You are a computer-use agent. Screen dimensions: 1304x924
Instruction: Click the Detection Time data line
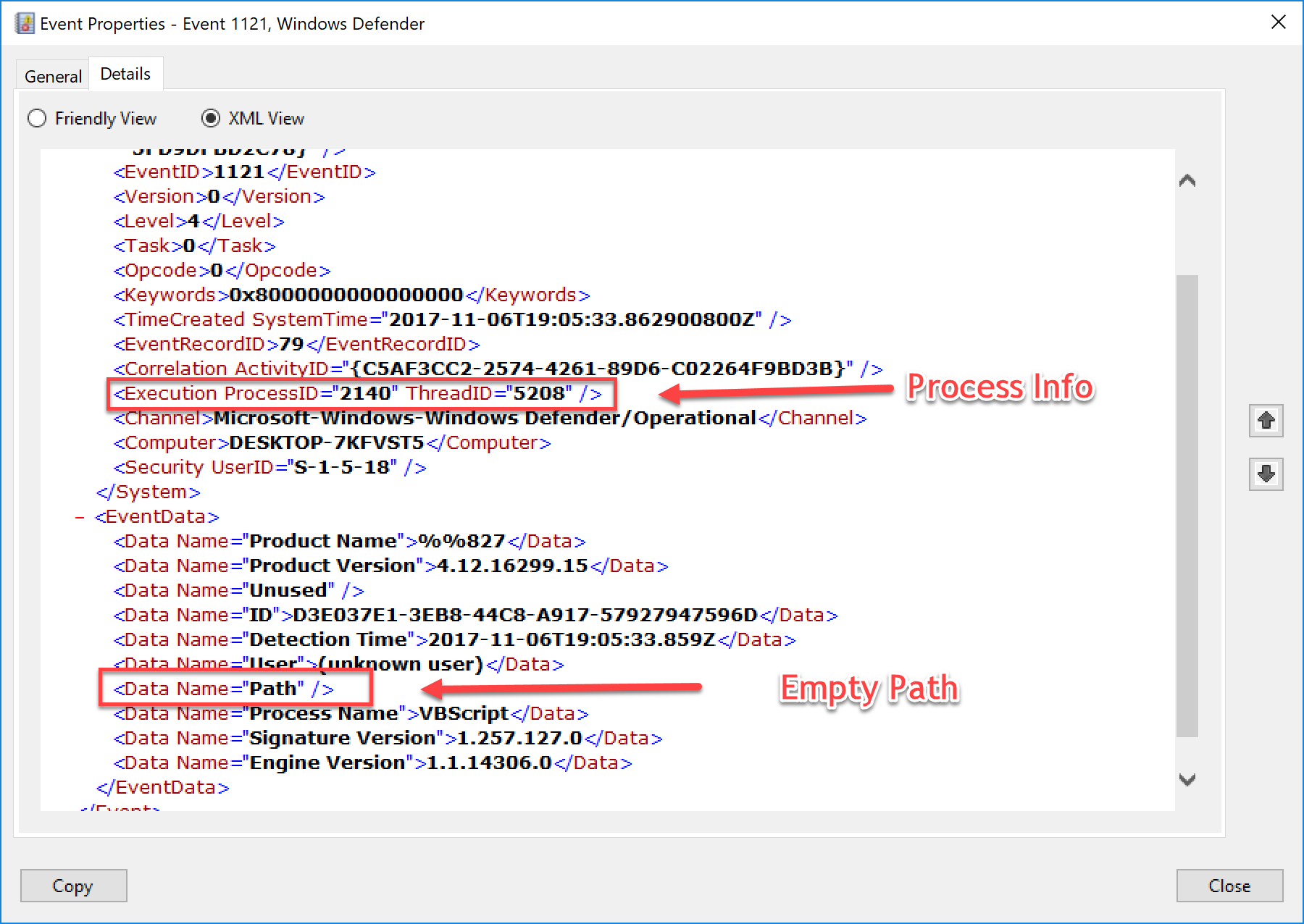(455, 640)
